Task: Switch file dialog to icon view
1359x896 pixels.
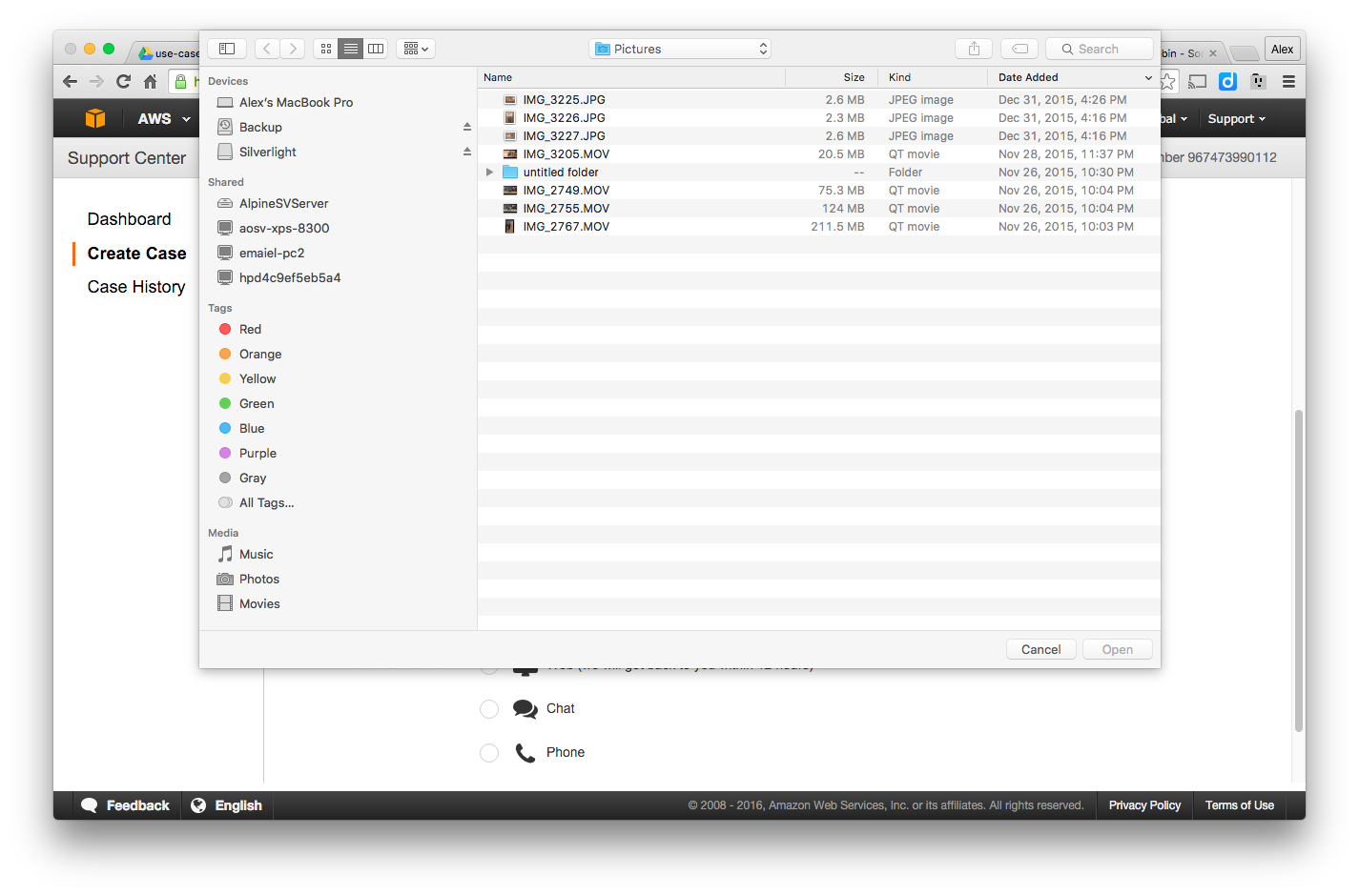Action: pos(326,49)
